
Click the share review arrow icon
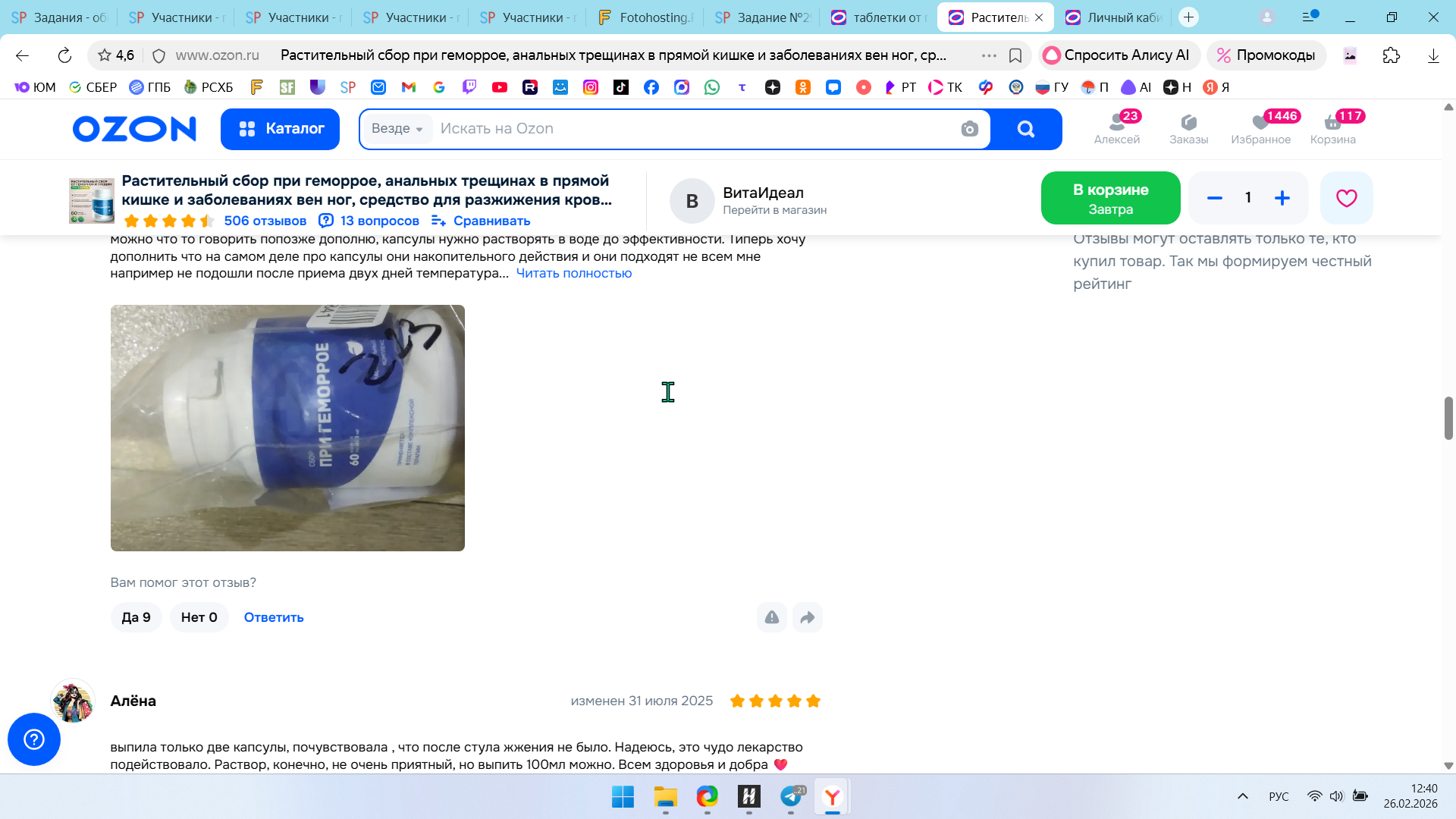coord(808,617)
